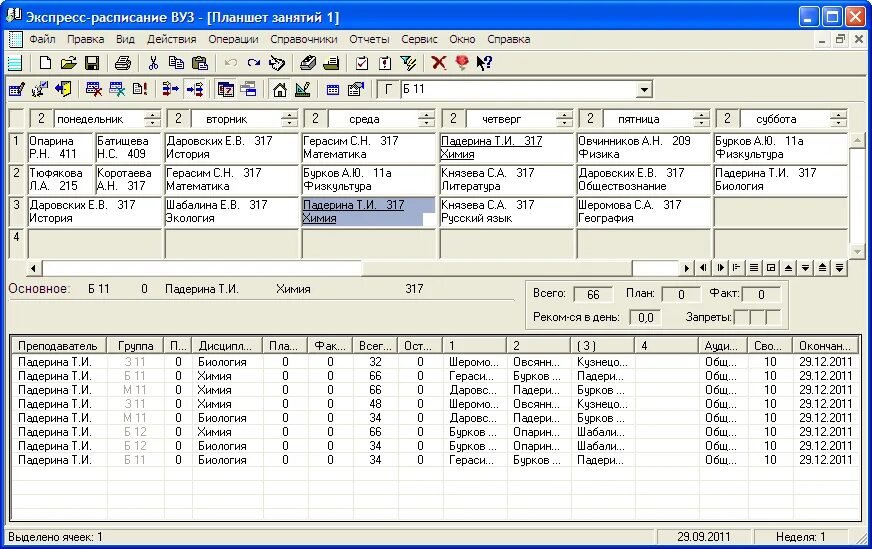Select the Шабалина Е.В. Экология cell
Image resolution: width=872 pixels, height=549 pixels.
click(231, 211)
